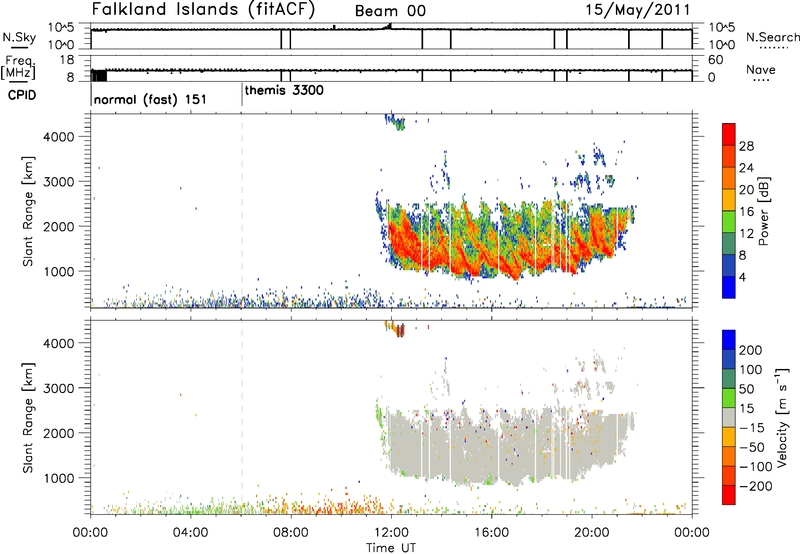Click the '08:00' time tick label
Image resolution: width=800 pixels, height=554 pixels.
click(291, 533)
